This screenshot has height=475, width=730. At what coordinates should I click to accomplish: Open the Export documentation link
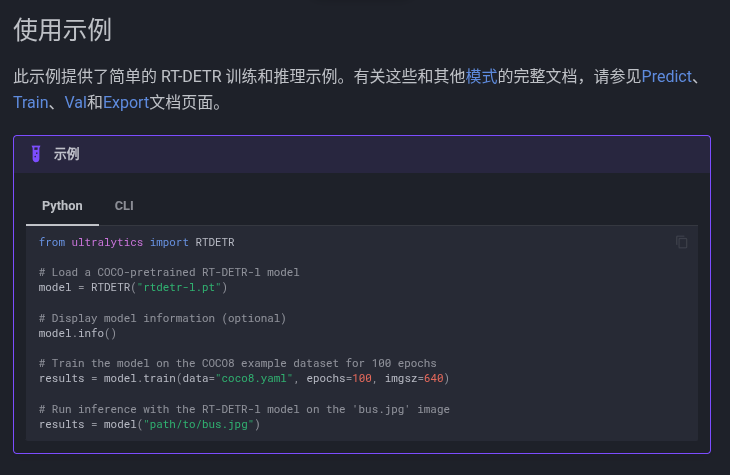[x=126, y=102]
